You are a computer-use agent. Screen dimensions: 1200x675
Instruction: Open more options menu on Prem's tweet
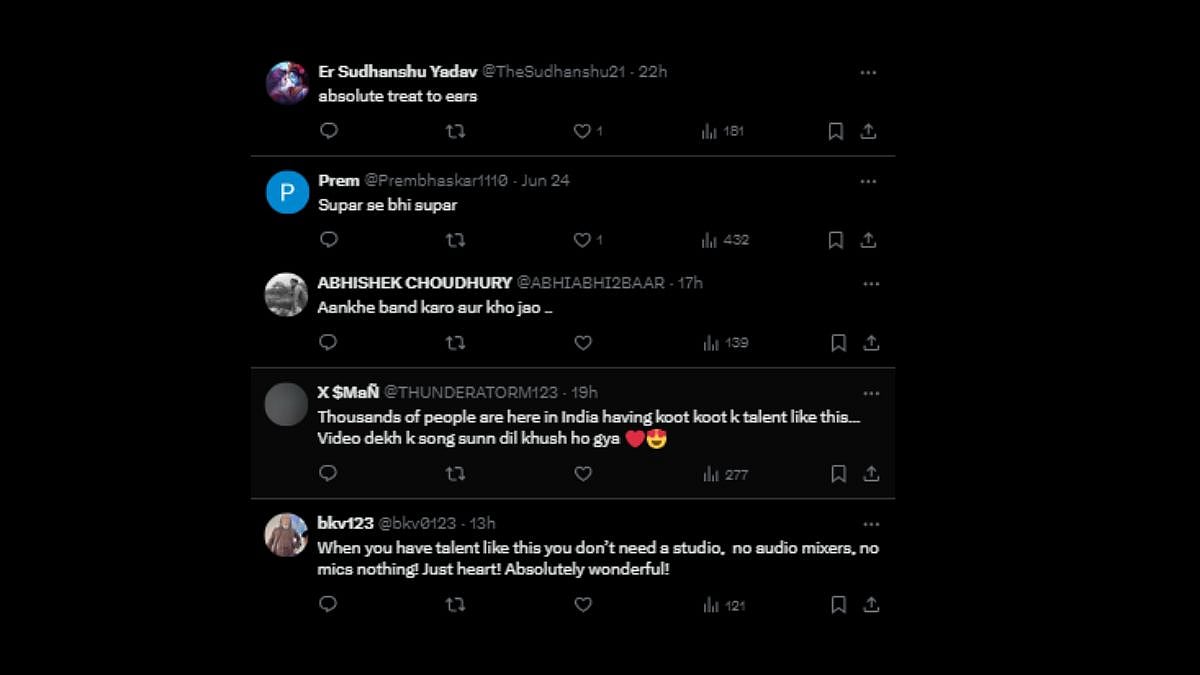868,181
